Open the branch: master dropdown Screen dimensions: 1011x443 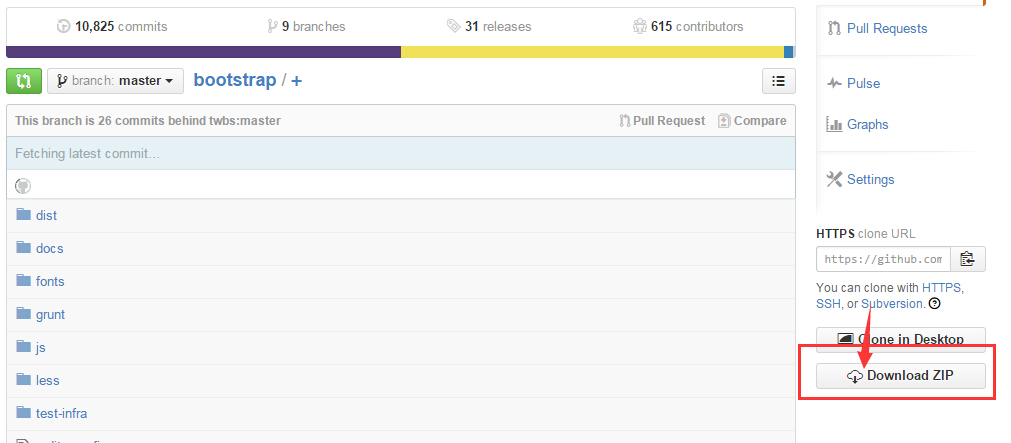115,81
